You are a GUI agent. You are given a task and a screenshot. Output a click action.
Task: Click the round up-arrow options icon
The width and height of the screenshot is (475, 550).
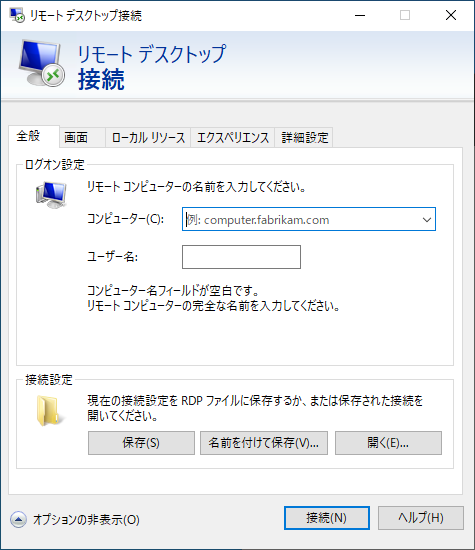18,519
